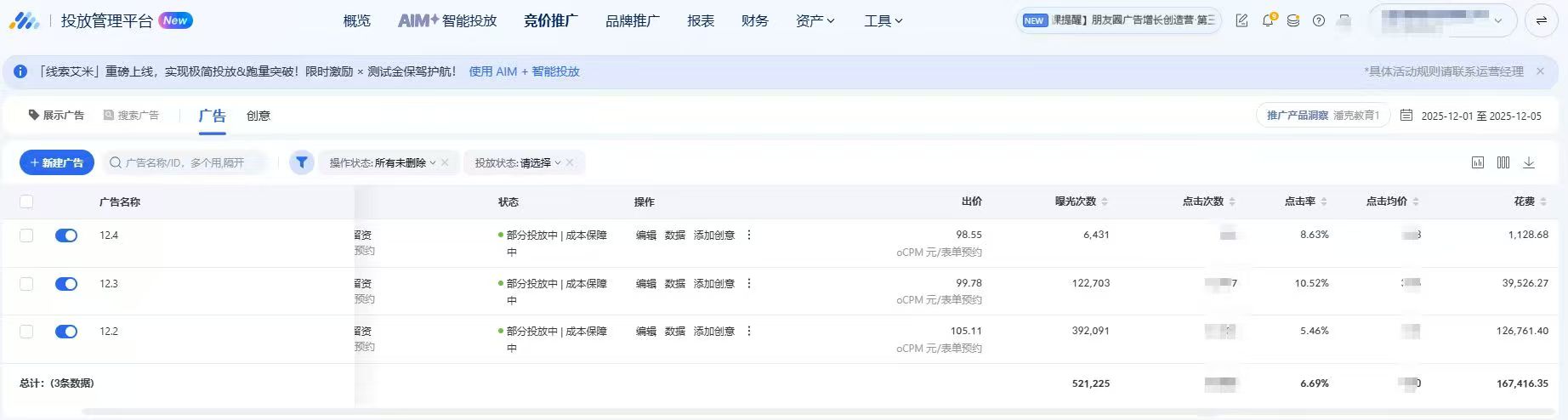Click the 使用 AIM + 智能投放 link
Image resolution: width=1568 pixels, height=420 pixels.
tap(524, 71)
